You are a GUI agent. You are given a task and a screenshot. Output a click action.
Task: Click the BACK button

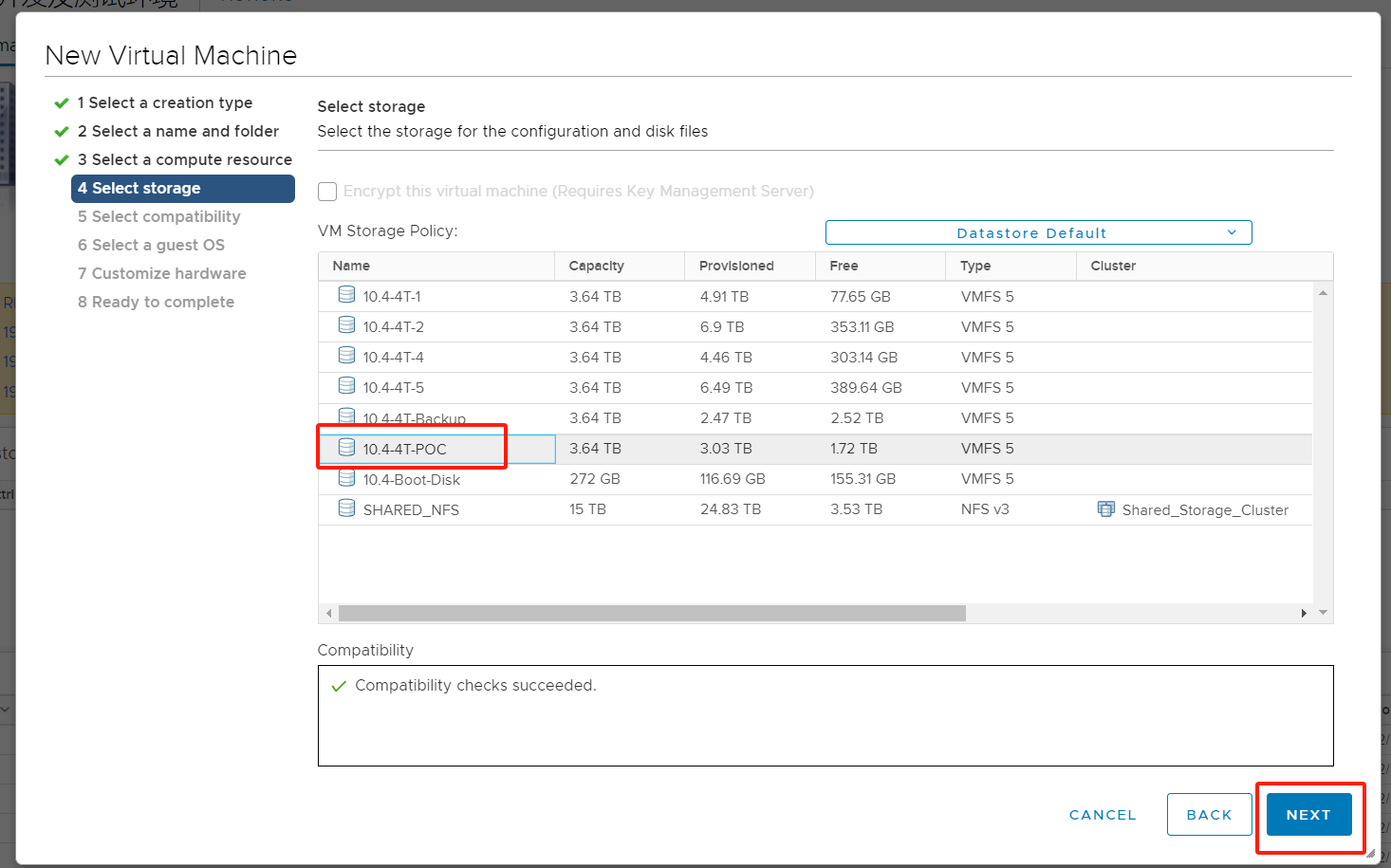click(1209, 815)
